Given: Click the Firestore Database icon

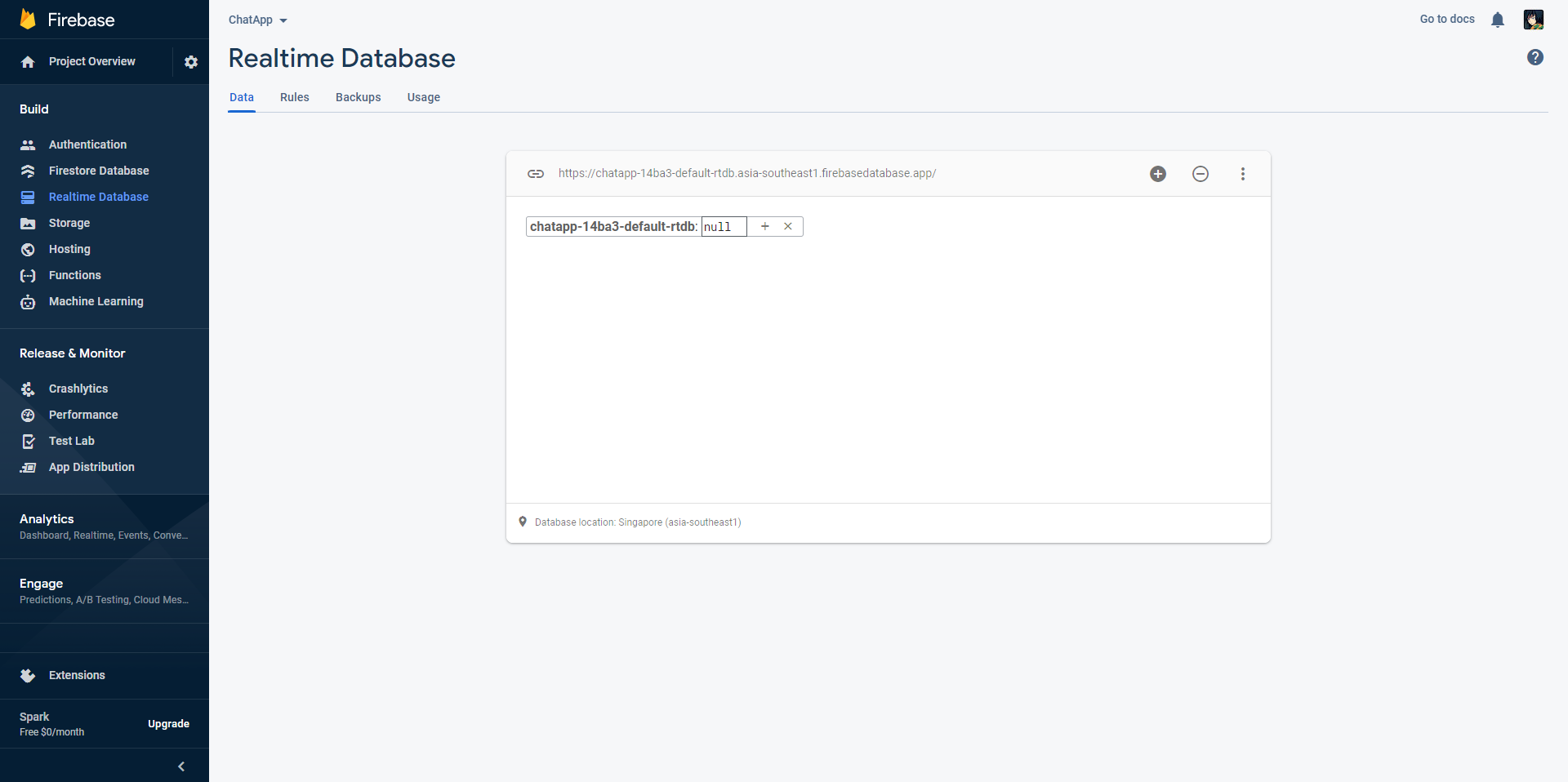Looking at the screenshot, I should 28,171.
